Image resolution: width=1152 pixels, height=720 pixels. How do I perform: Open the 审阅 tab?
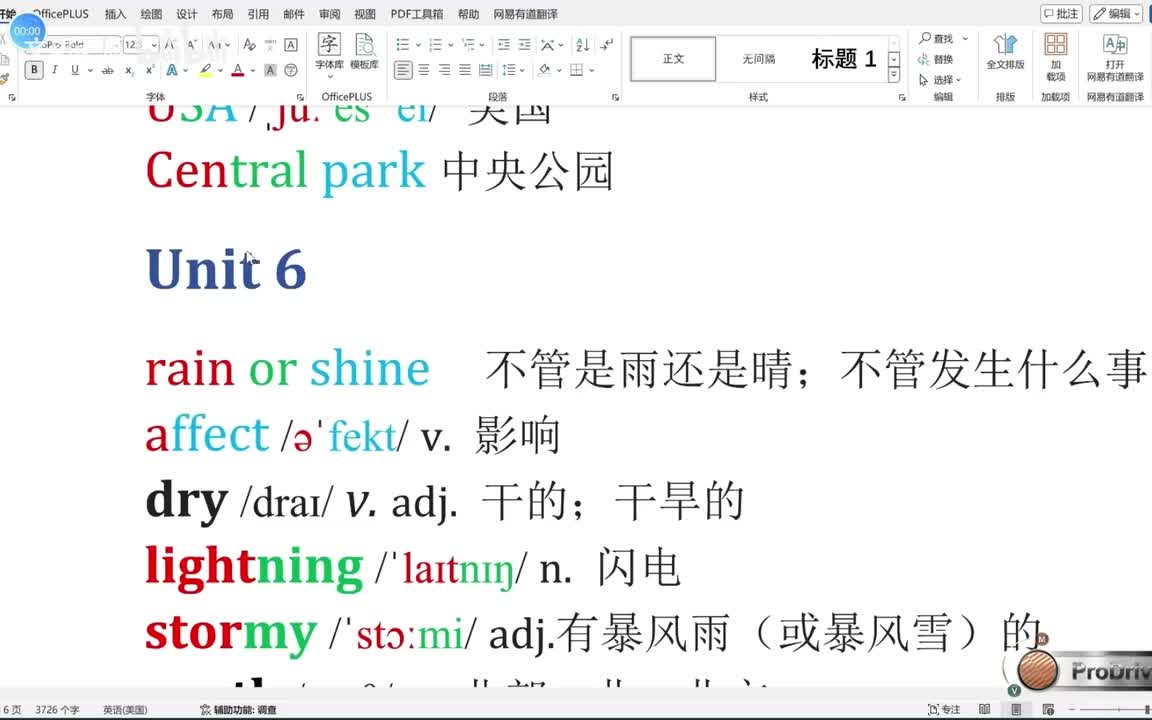coord(329,14)
